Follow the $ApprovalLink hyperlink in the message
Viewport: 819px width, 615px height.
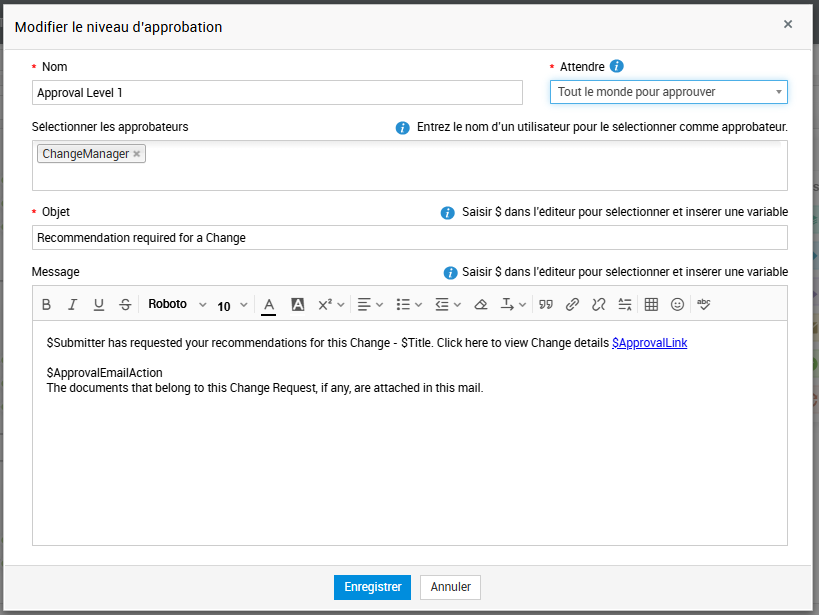649,343
